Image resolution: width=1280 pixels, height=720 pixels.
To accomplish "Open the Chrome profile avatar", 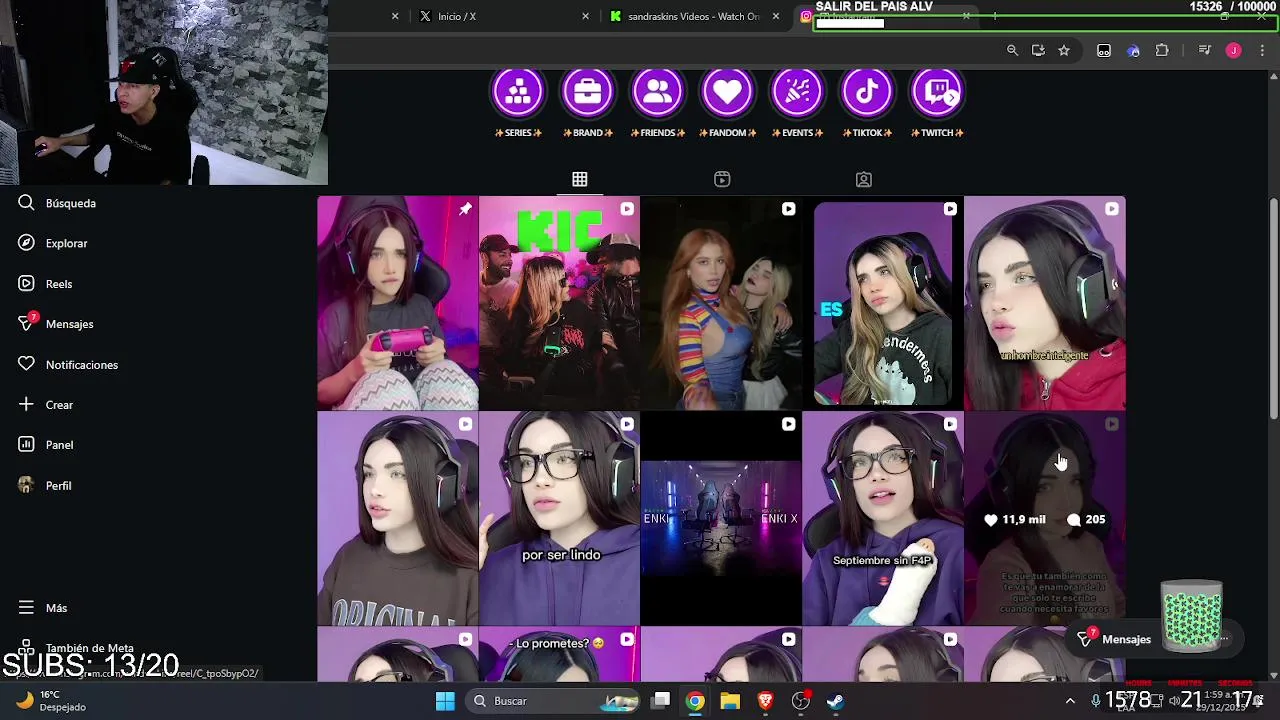I will [1233, 50].
